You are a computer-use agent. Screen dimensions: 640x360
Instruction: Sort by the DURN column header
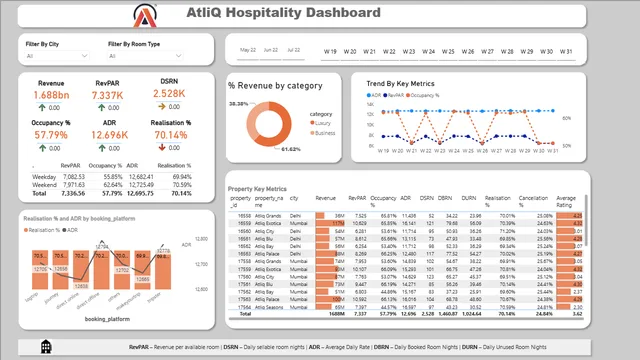(x=469, y=198)
